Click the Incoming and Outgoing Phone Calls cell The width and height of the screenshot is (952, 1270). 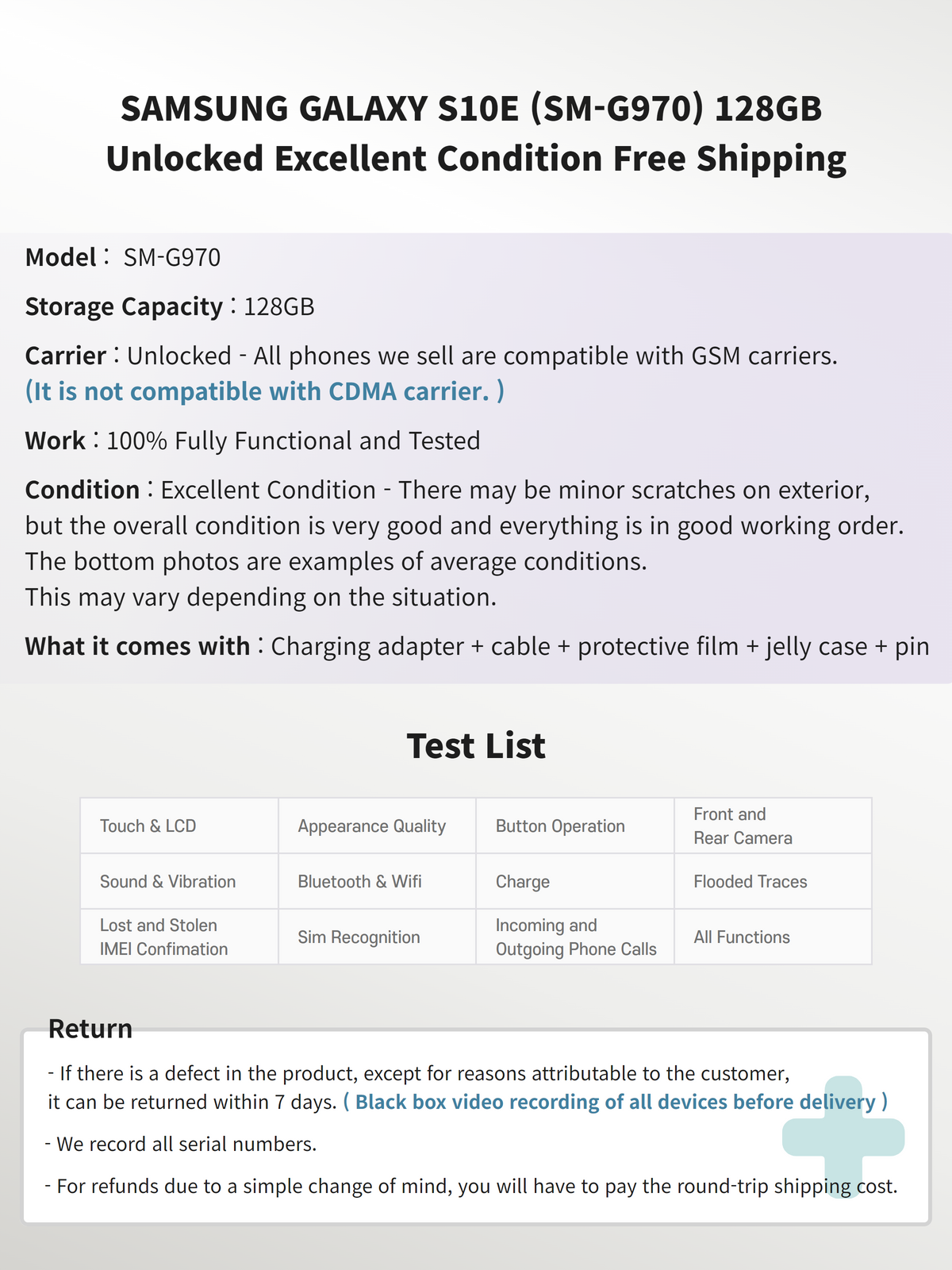tap(575, 937)
